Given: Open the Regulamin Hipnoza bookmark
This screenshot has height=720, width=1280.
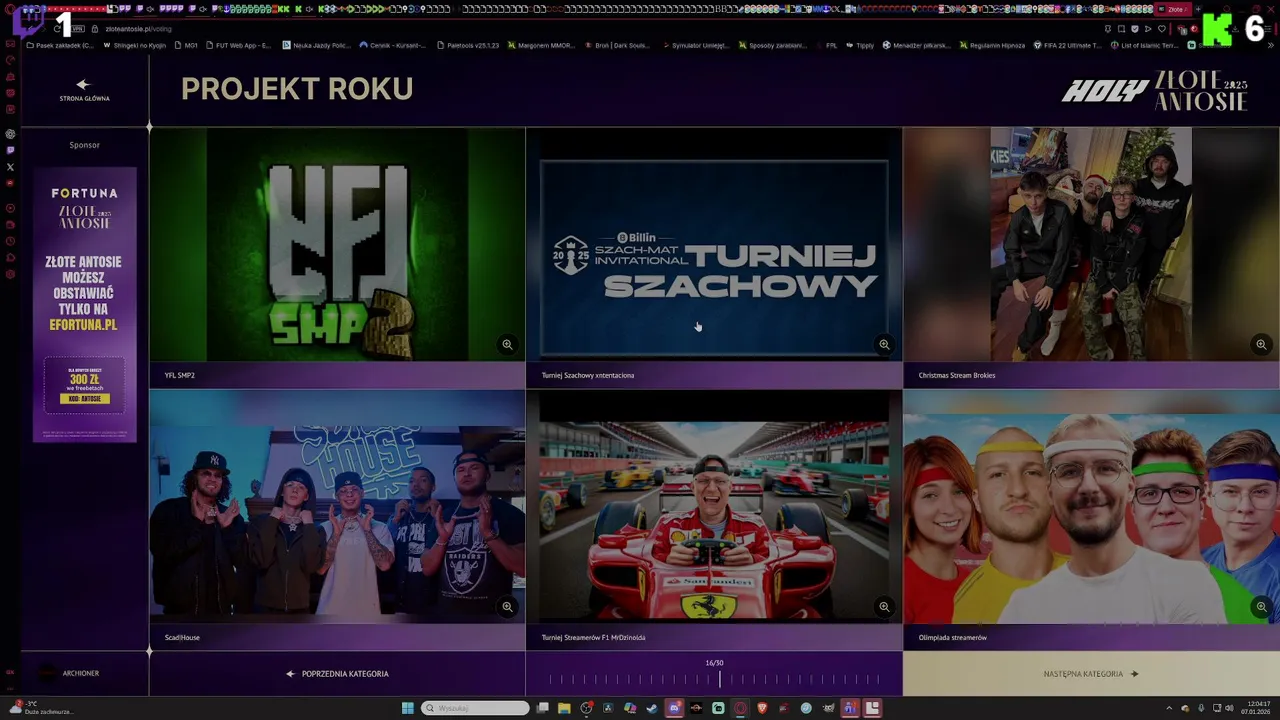Looking at the screenshot, I should (x=992, y=45).
